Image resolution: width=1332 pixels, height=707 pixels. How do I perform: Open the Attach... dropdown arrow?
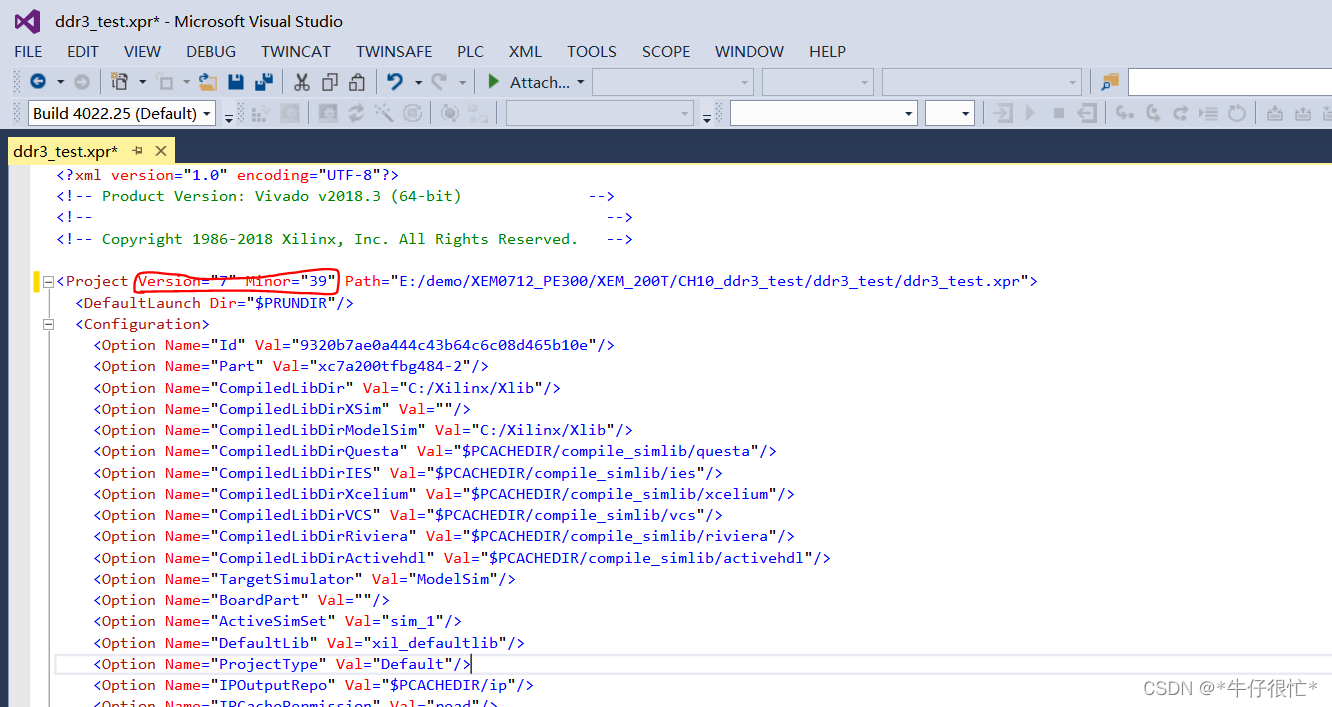point(580,82)
